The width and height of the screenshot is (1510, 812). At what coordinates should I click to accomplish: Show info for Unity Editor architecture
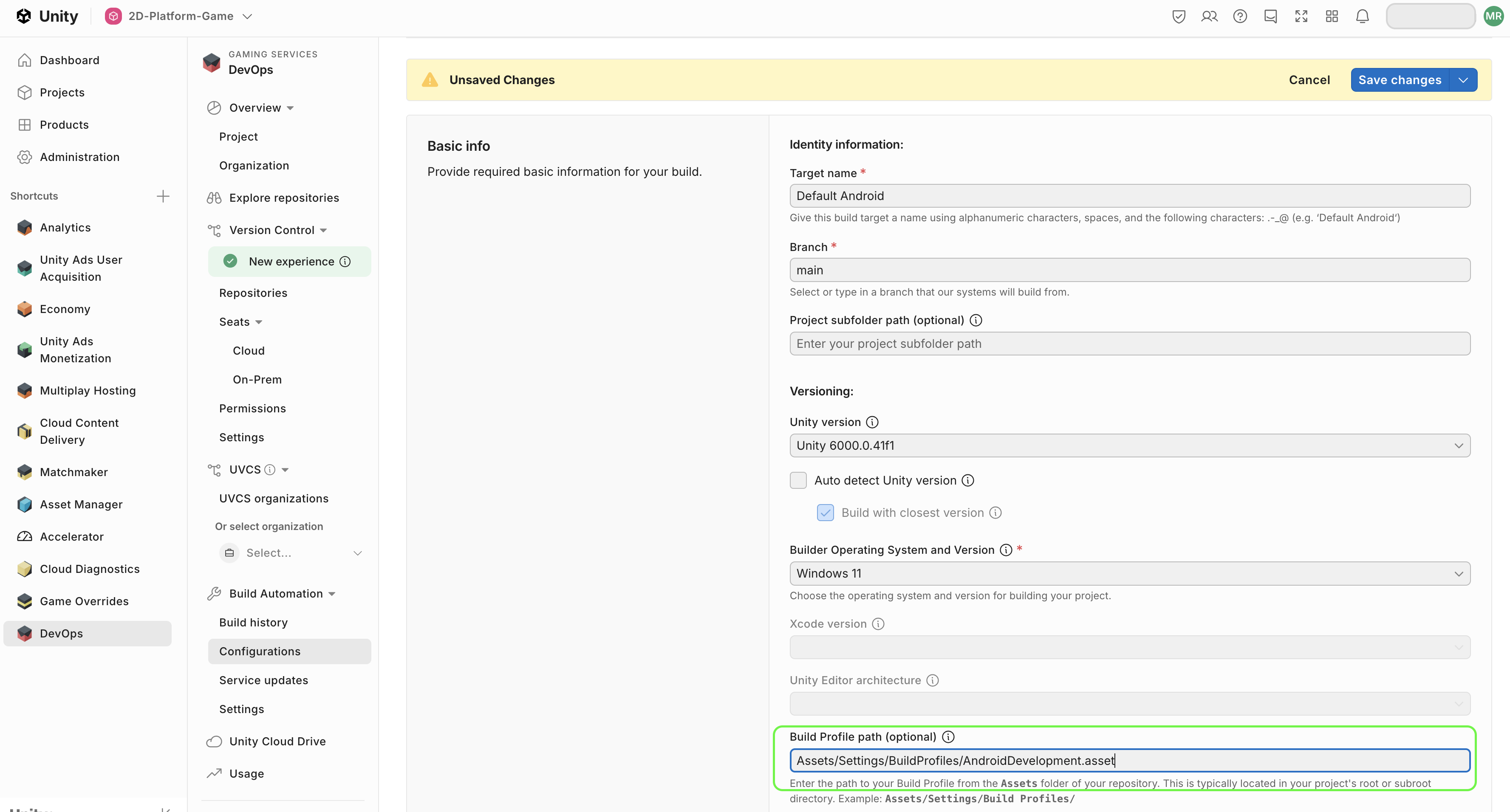click(x=933, y=680)
